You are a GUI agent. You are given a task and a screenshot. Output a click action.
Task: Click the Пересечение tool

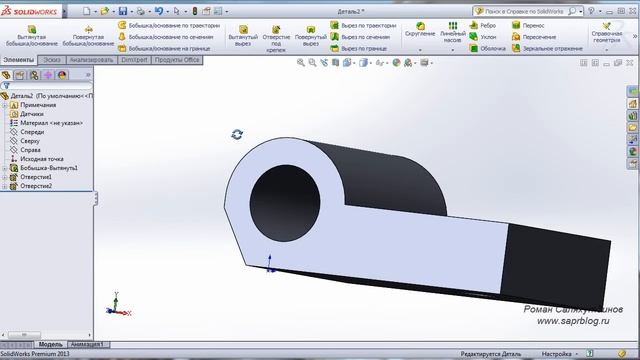pyautogui.click(x=534, y=37)
